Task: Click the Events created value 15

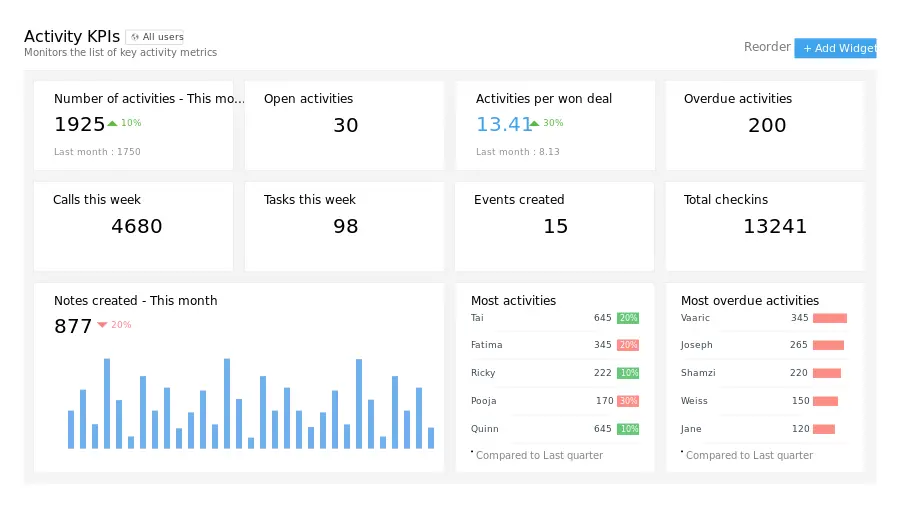Action: [x=556, y=226]
